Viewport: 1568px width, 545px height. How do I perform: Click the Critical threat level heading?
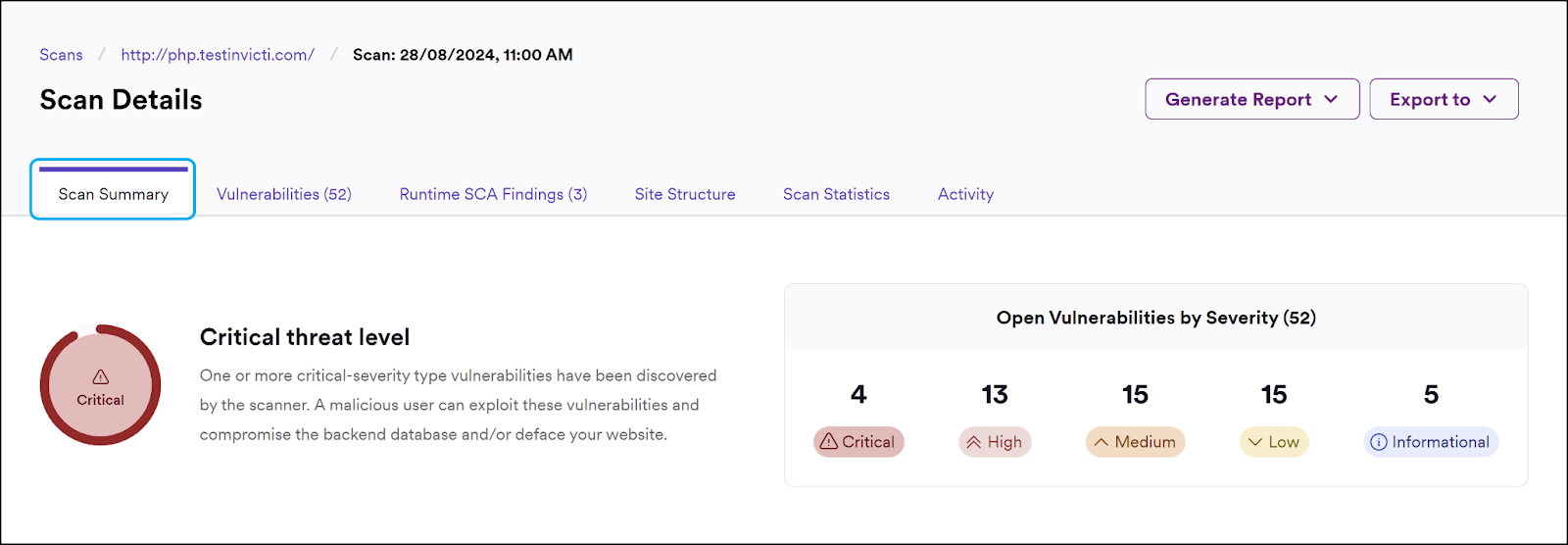coord(305,337)
